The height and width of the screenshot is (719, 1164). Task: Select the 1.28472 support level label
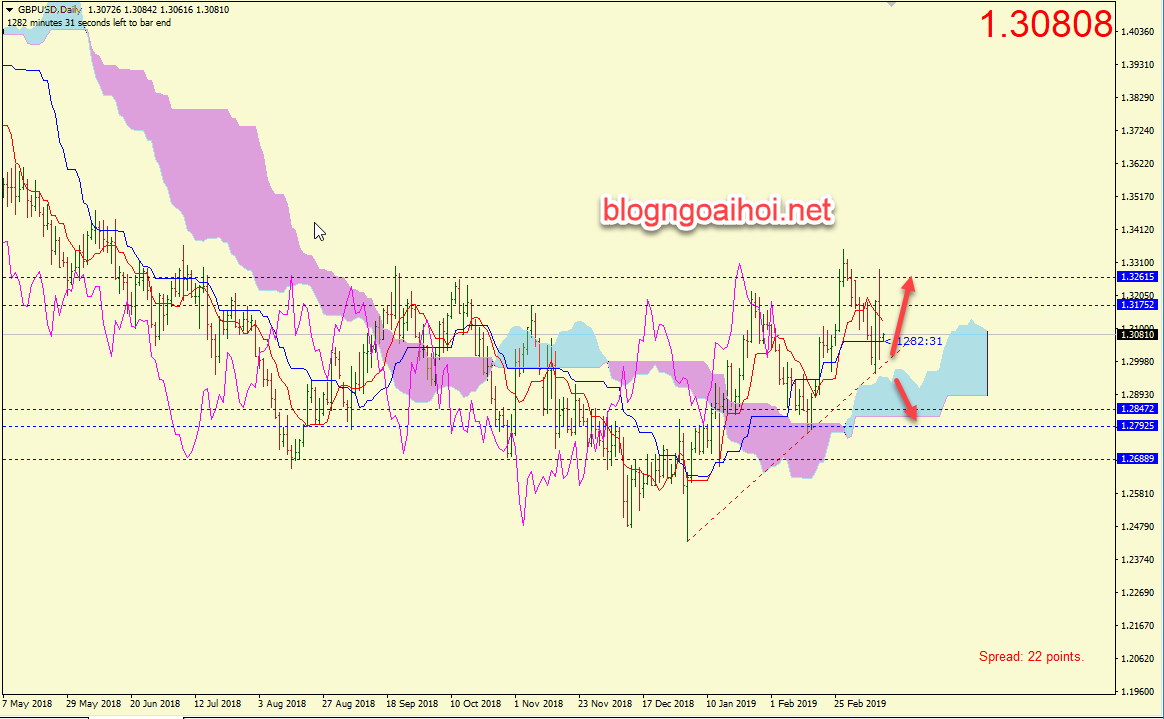(1138, 409)
